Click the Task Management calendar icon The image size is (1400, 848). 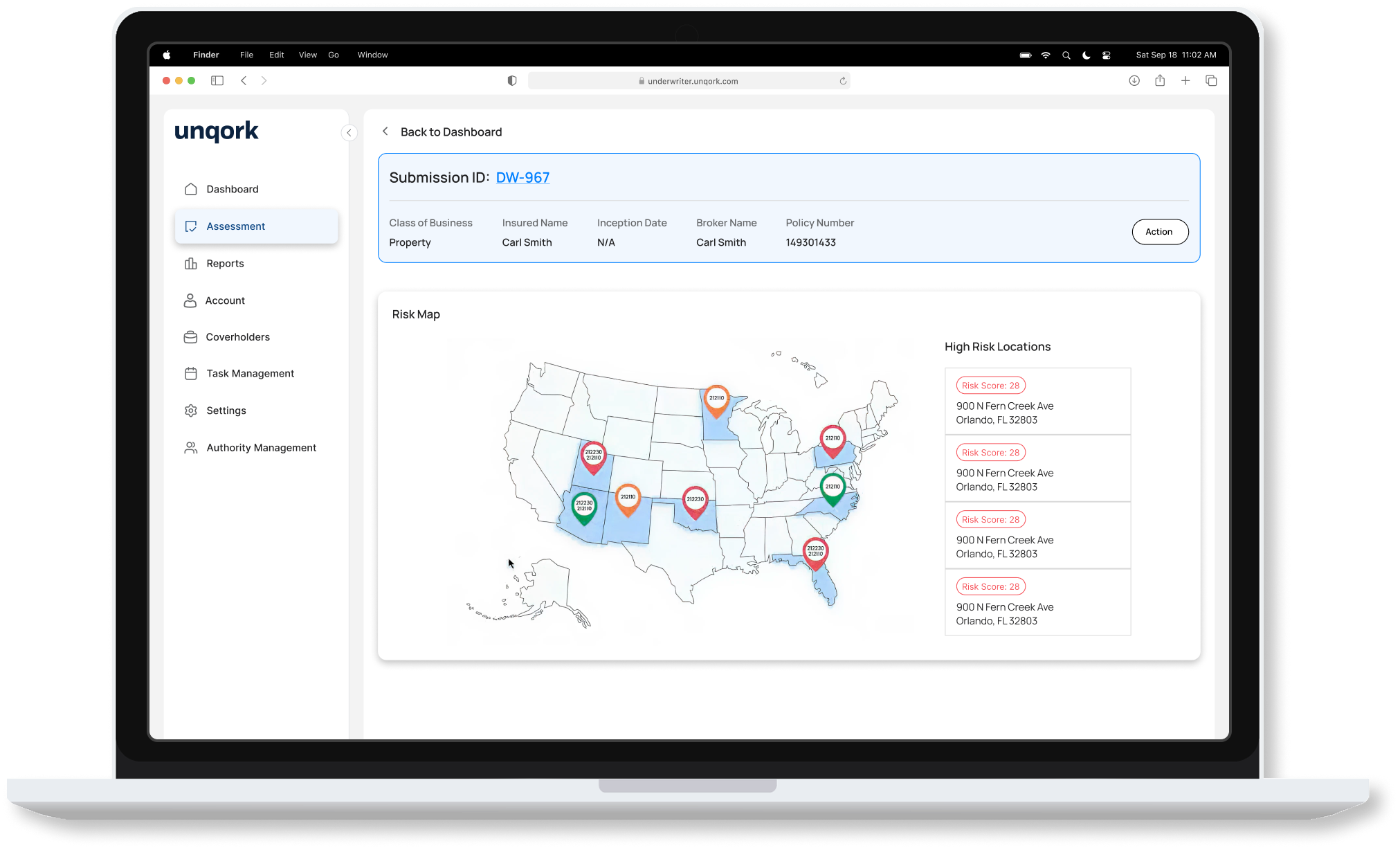pos(191,374)
